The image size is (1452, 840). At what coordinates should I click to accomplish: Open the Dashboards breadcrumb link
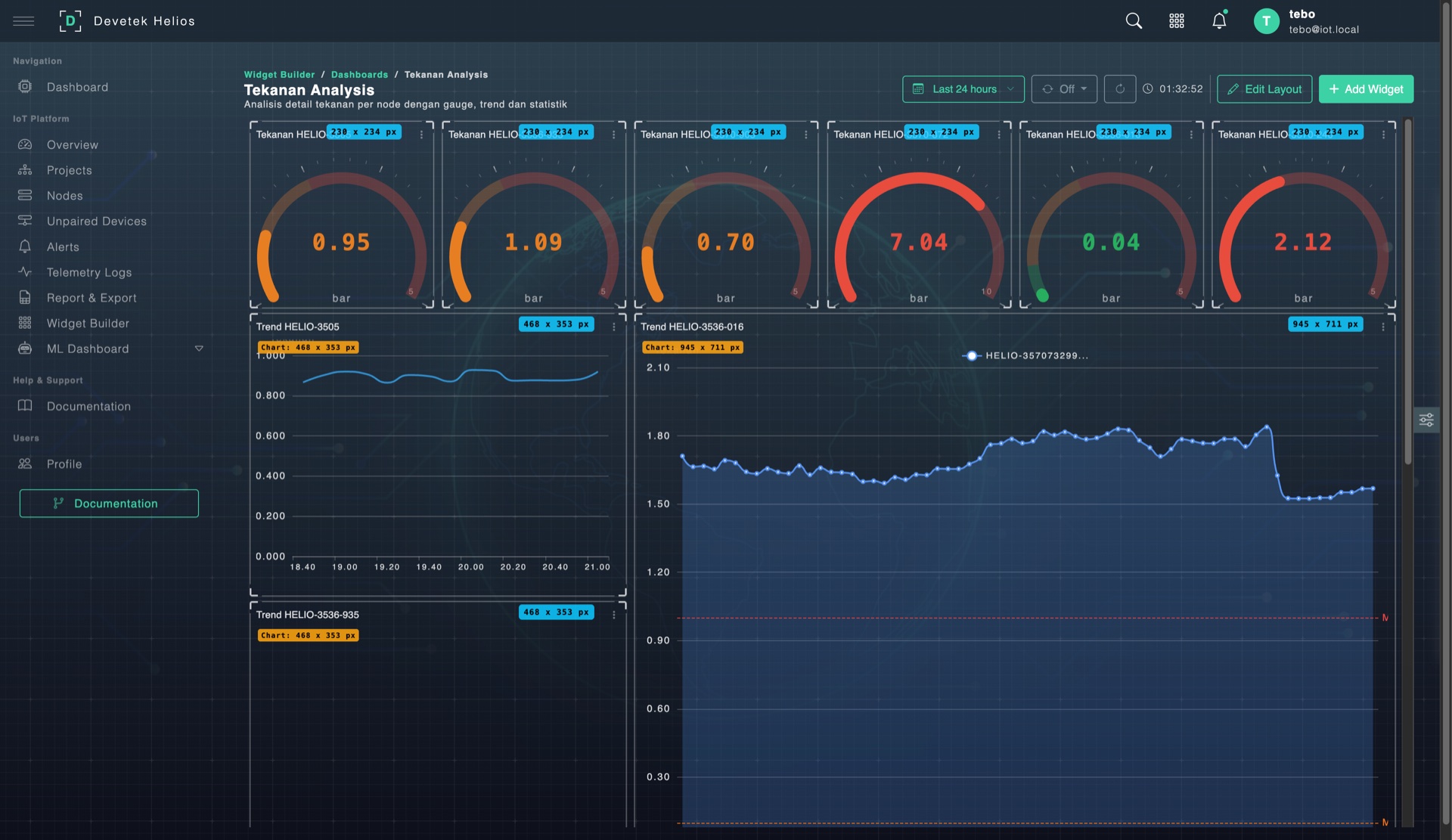[x=360, y=74]
